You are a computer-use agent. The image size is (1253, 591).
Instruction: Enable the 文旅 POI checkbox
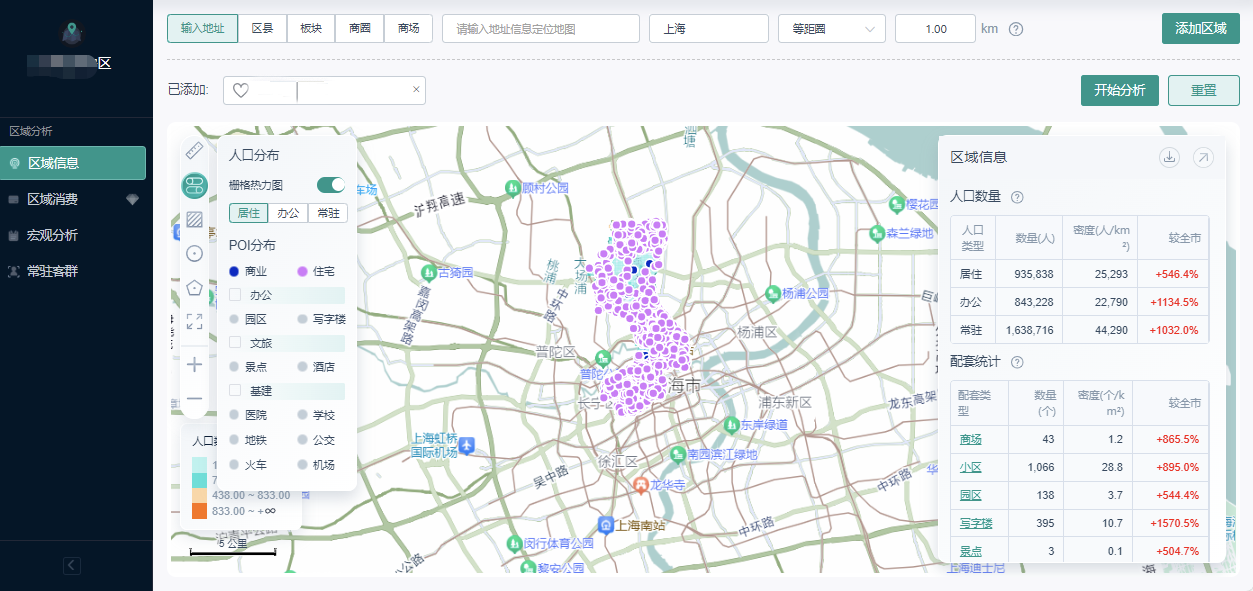pyautogui.click(x=235, y=343)
